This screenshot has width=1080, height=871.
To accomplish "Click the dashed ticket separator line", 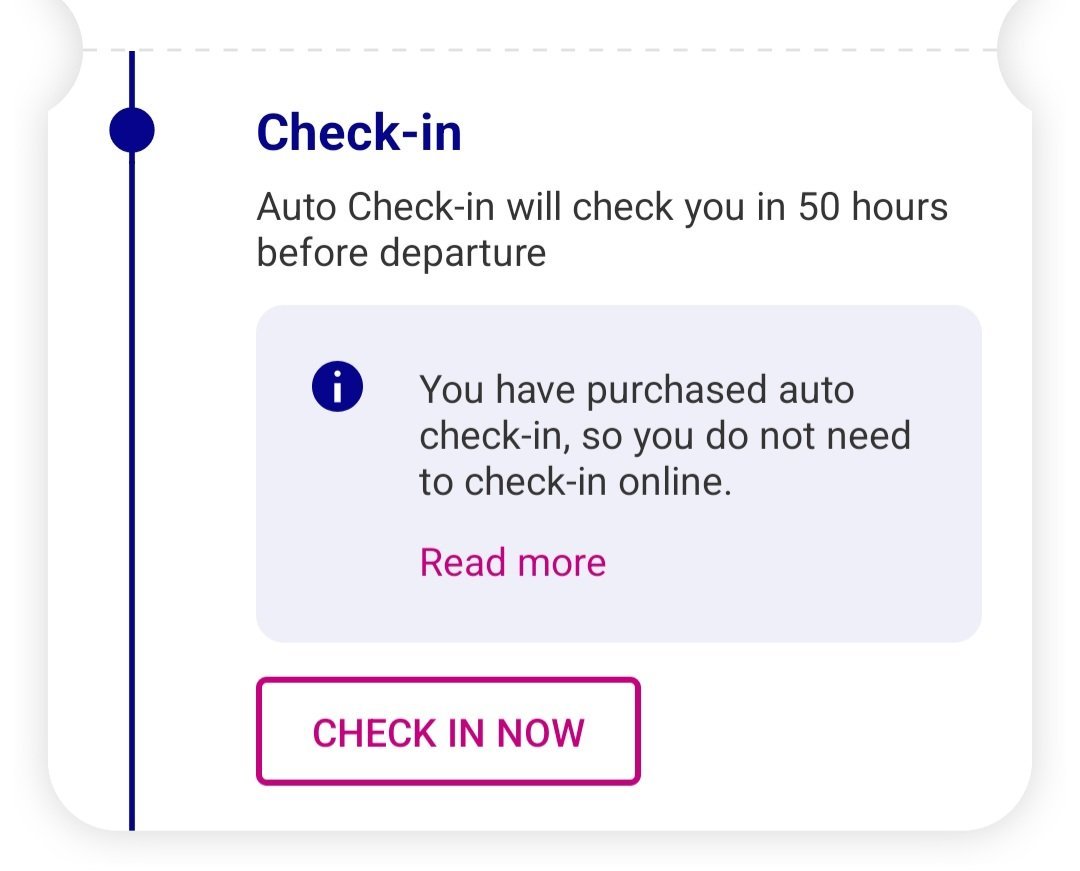I will coord(540,50).
